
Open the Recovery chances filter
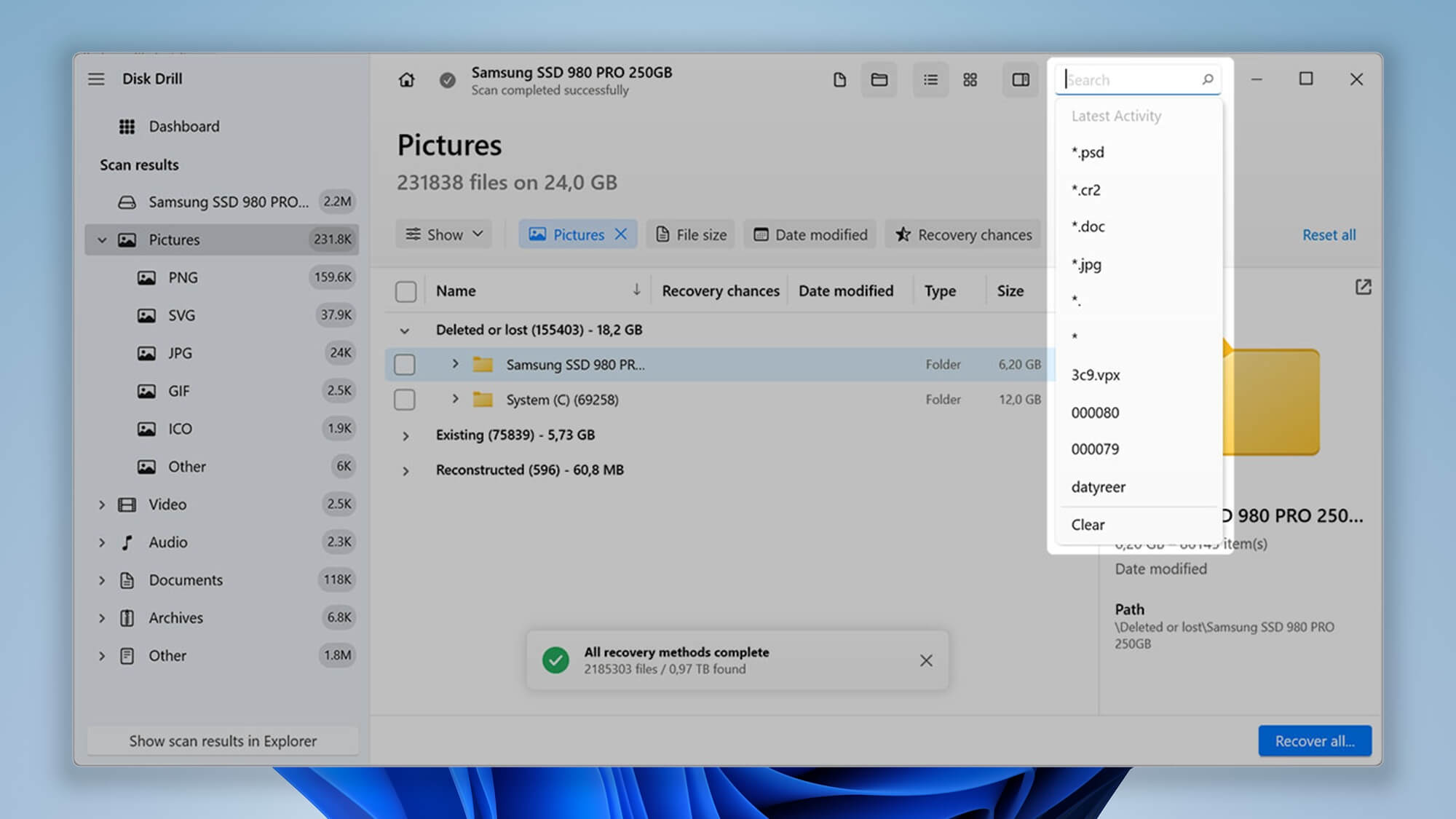coord(963,234)
